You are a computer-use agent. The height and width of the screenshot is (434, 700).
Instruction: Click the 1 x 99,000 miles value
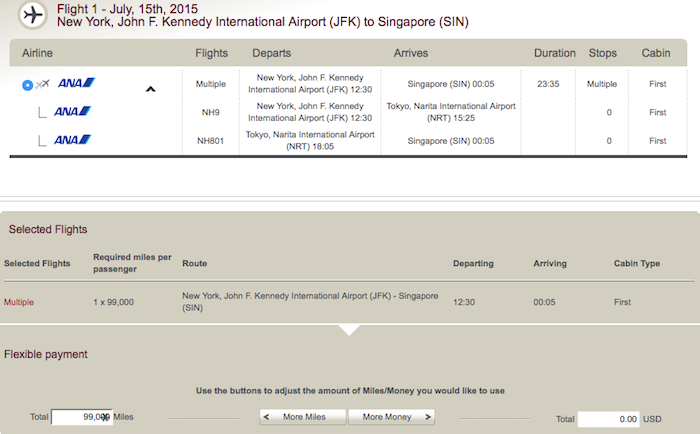pyautogui.click(x=113, y=302)
